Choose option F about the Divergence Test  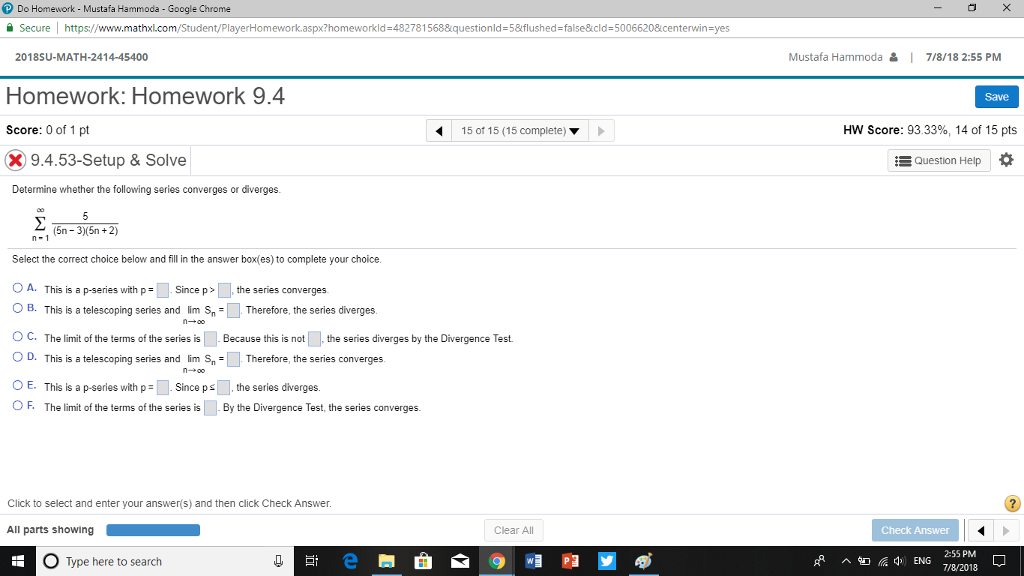pyautogui.click(x=17, y=405)
